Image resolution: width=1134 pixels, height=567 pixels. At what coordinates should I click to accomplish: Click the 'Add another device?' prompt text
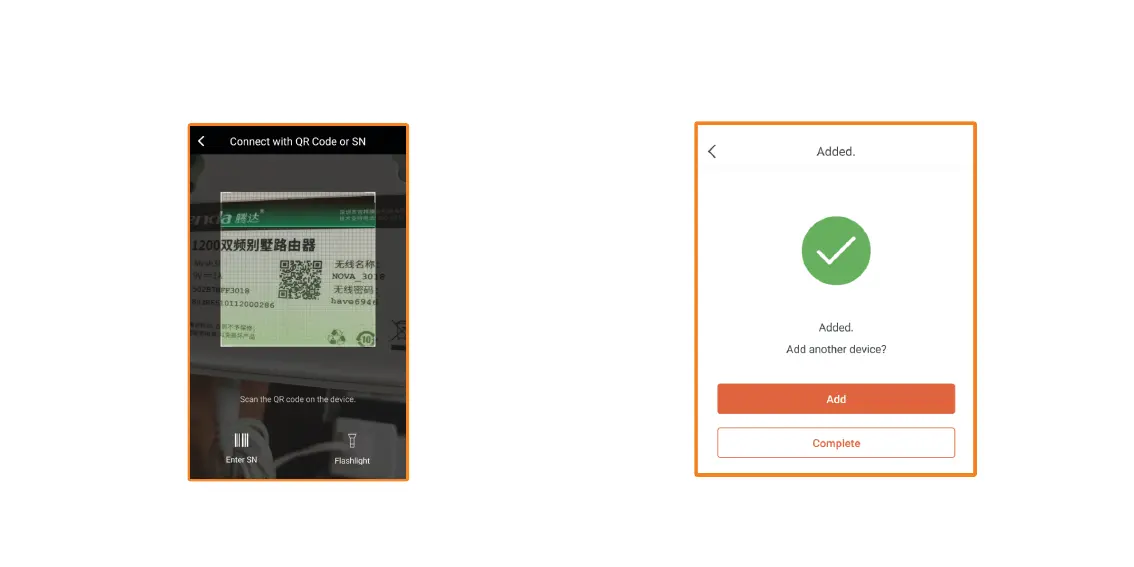(836, 349)
